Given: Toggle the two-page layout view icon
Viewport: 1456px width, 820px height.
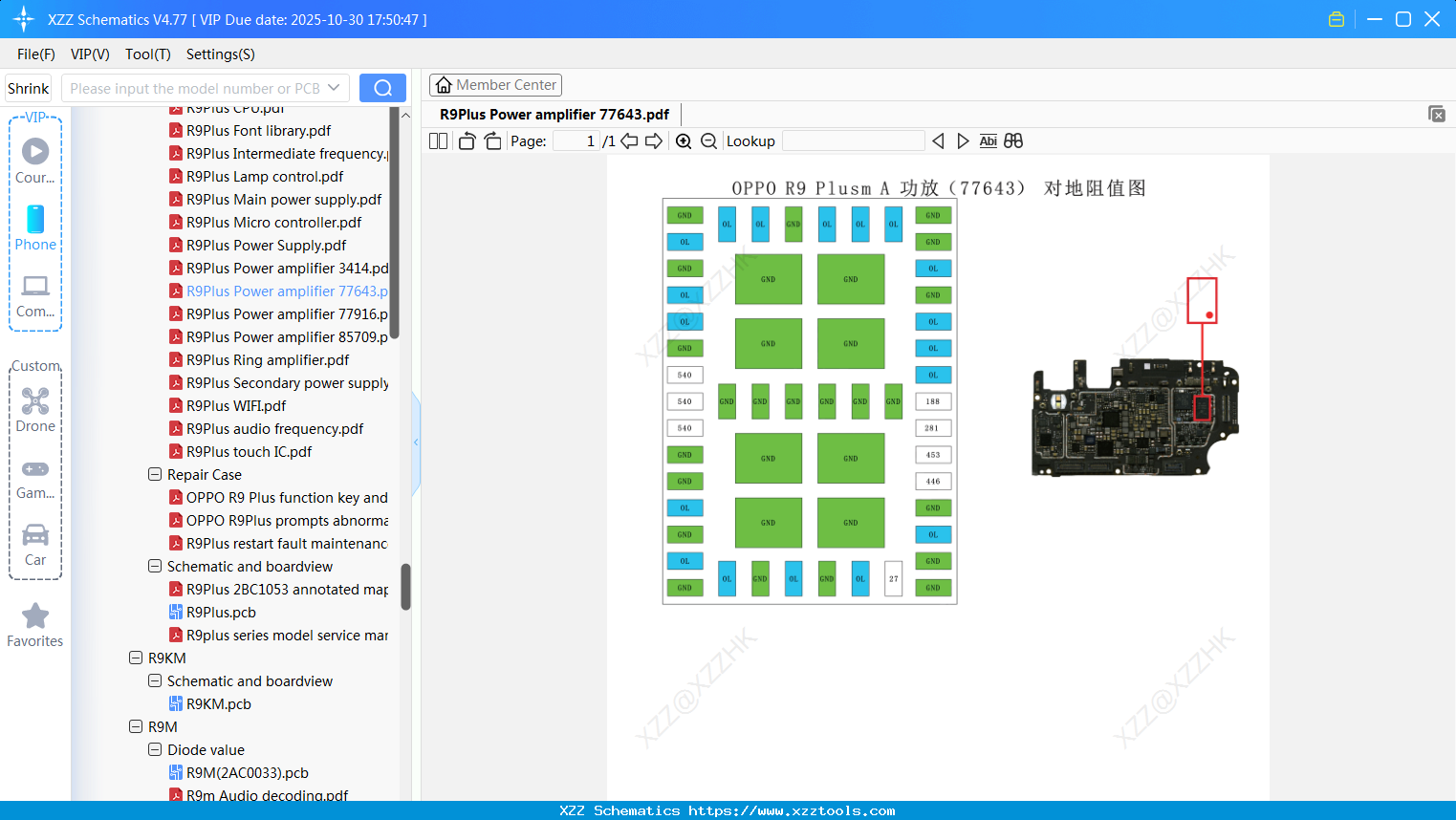Looking at the screenshot, I should pos(438,141).
